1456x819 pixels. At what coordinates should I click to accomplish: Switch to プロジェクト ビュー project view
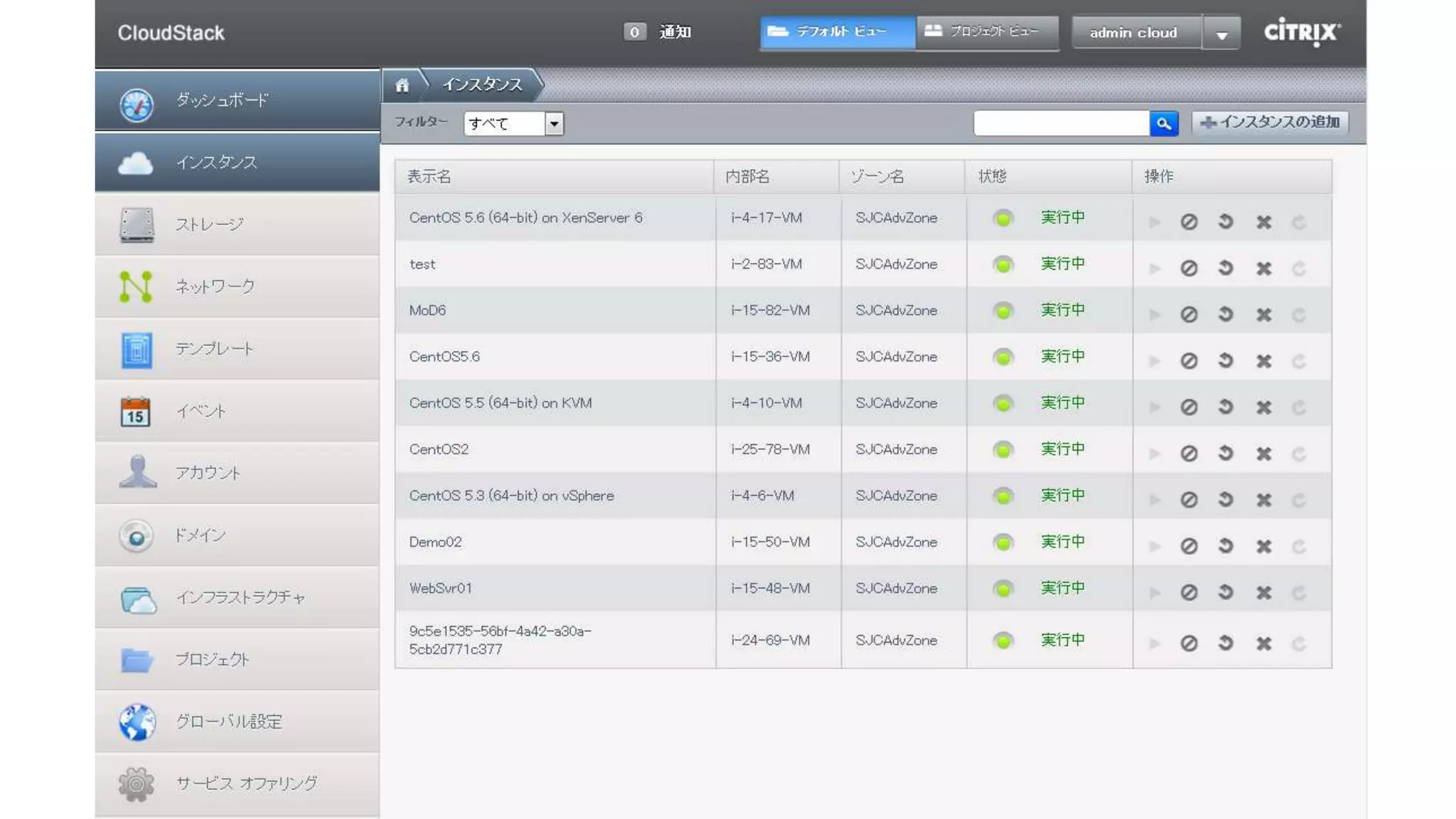pos(986,32)
